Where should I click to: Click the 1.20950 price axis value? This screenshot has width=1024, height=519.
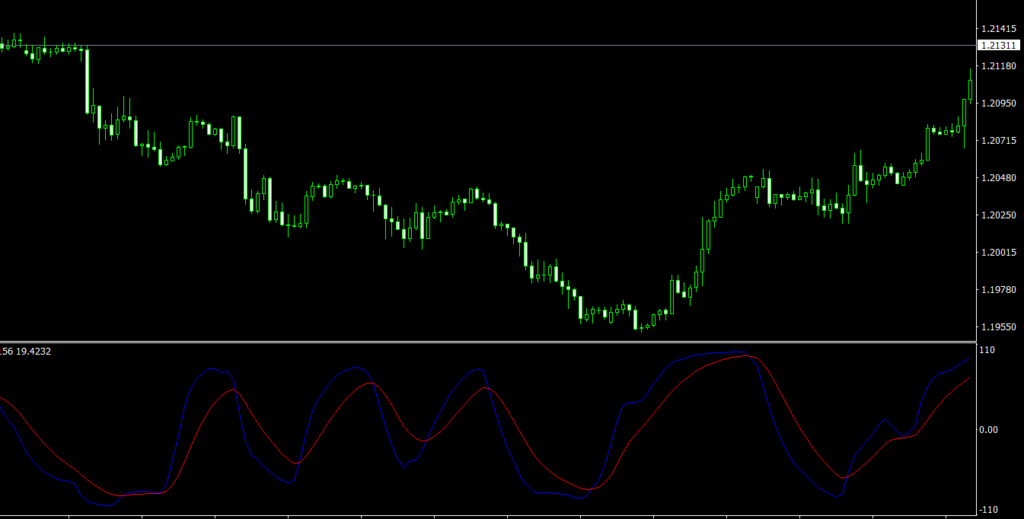[999, 103]
